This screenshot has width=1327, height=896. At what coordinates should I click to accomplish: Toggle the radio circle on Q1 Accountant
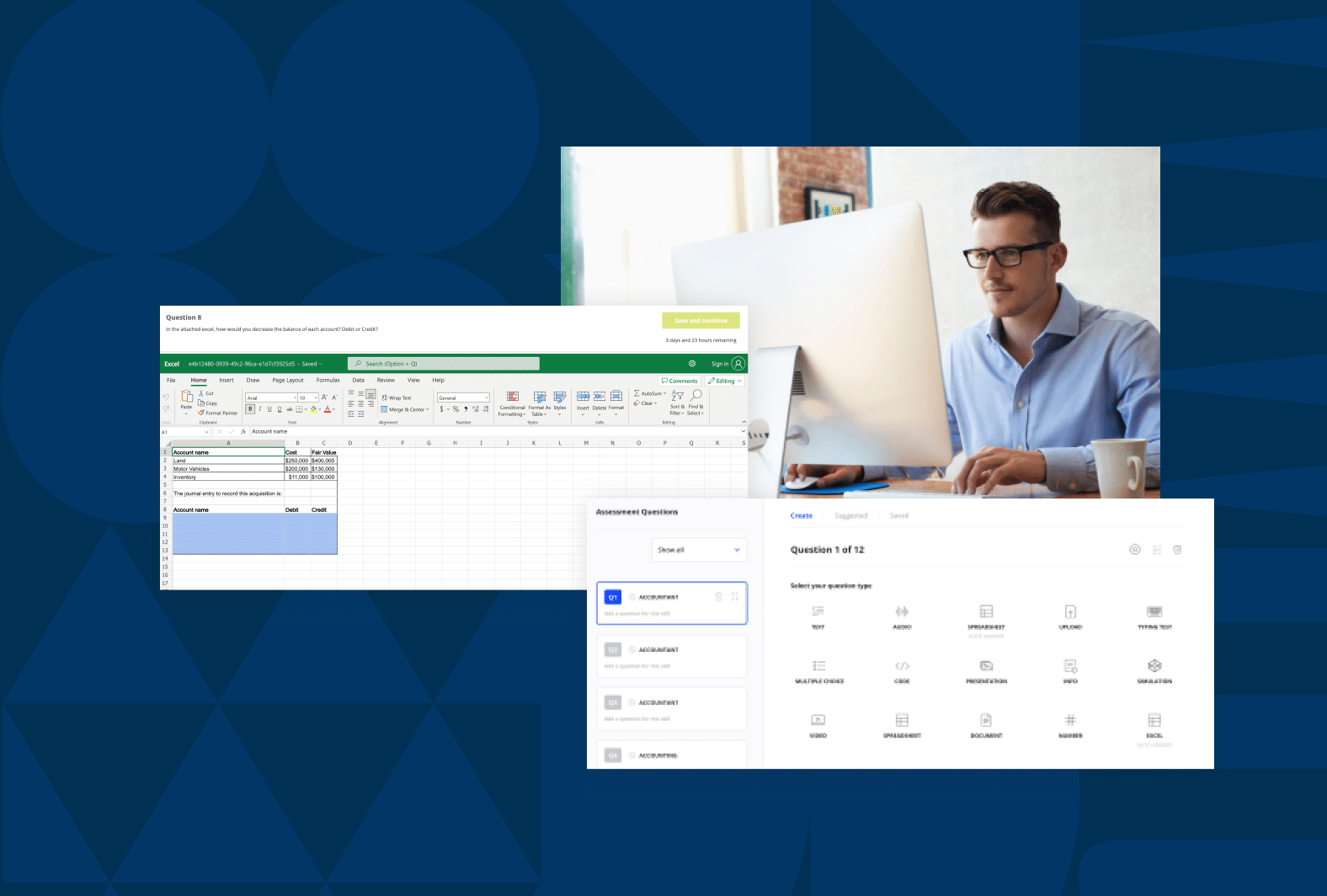tap(632, 597)
